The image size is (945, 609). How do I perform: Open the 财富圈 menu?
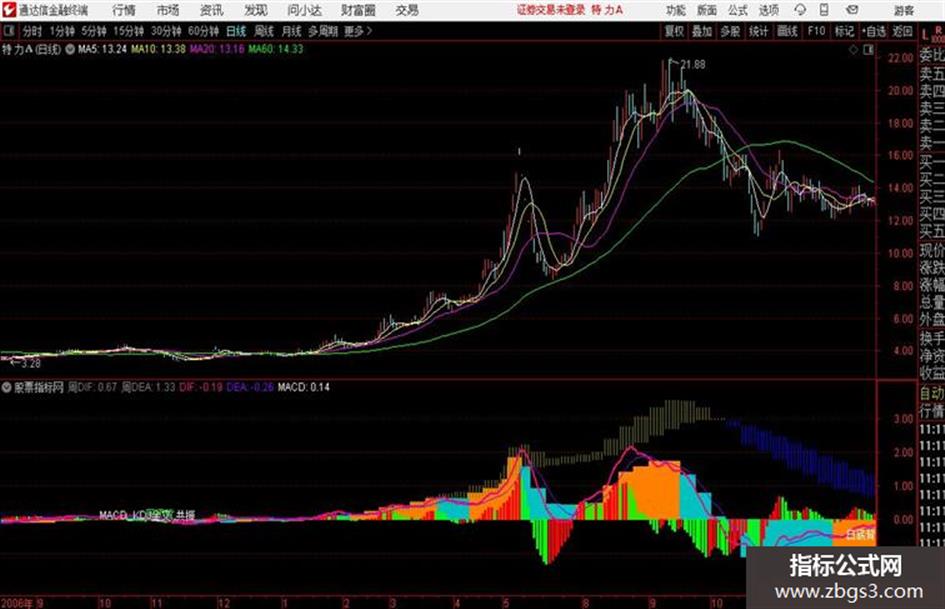click(x=358, y=10)
